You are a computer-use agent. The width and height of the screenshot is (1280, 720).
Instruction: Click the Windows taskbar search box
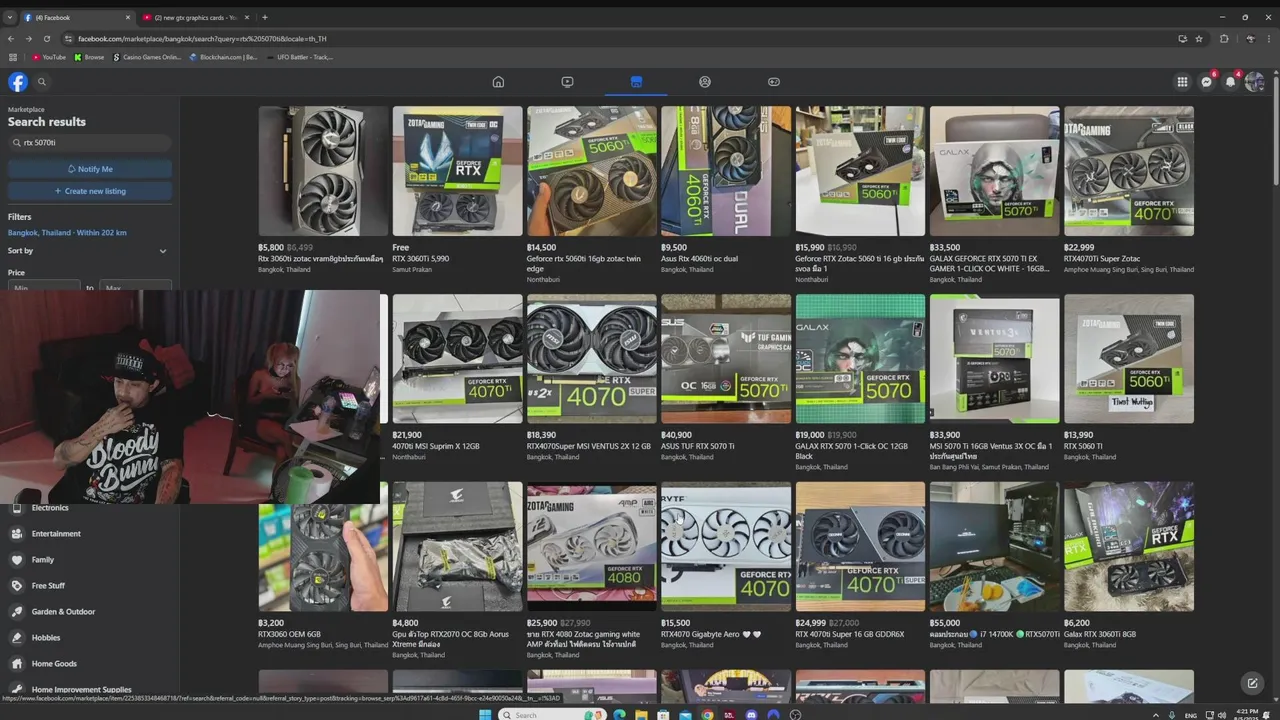point(551,714)
